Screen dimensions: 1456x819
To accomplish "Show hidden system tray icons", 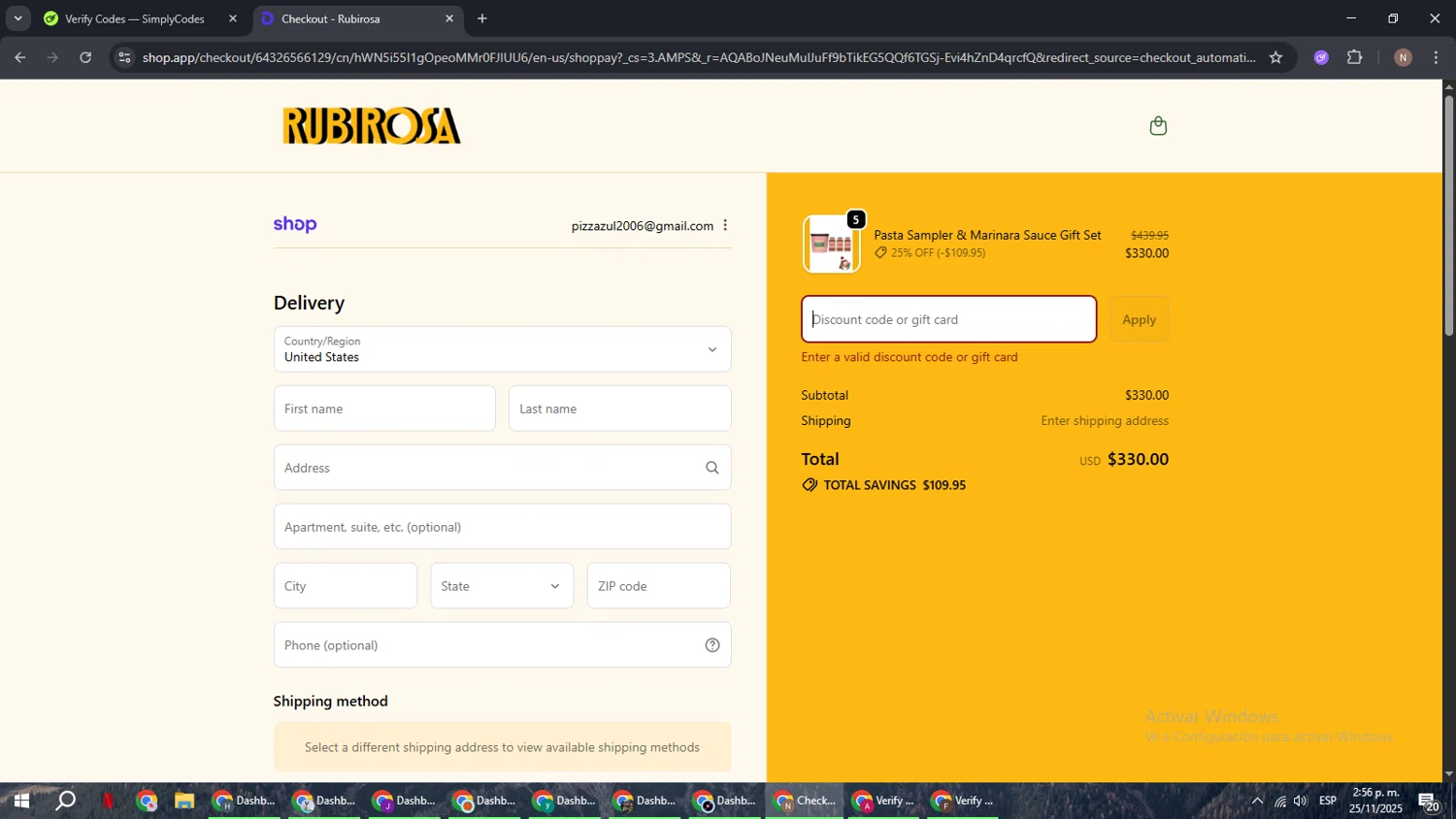I will click(x=1257, y=802).
